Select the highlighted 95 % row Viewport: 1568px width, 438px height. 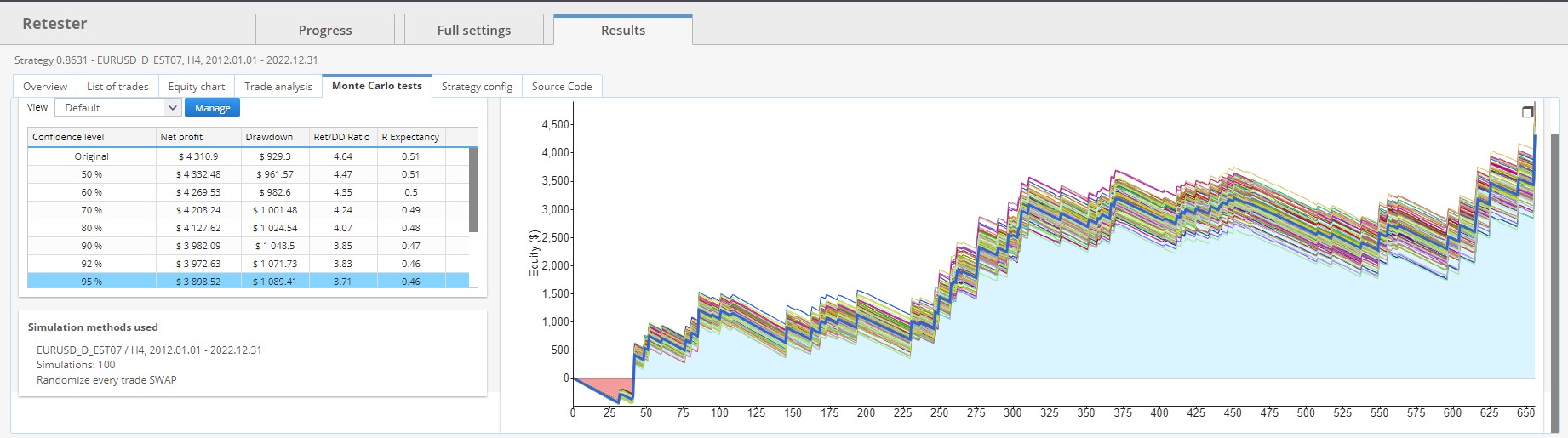click(x=249, y=282)
